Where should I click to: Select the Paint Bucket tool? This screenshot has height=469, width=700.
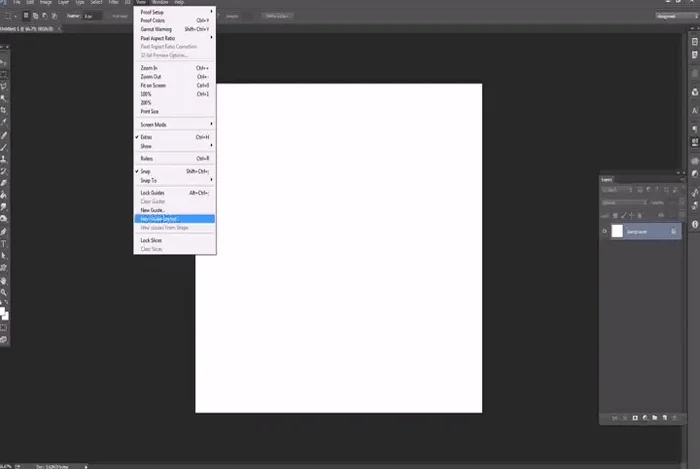(x=4, y=195)
